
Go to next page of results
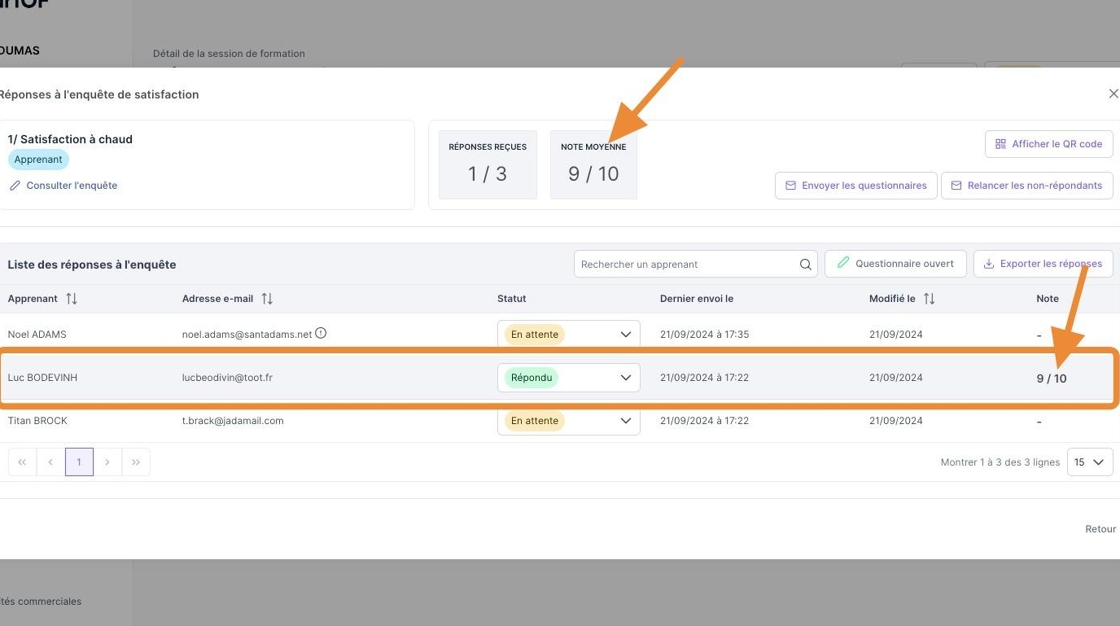[107, 462]
